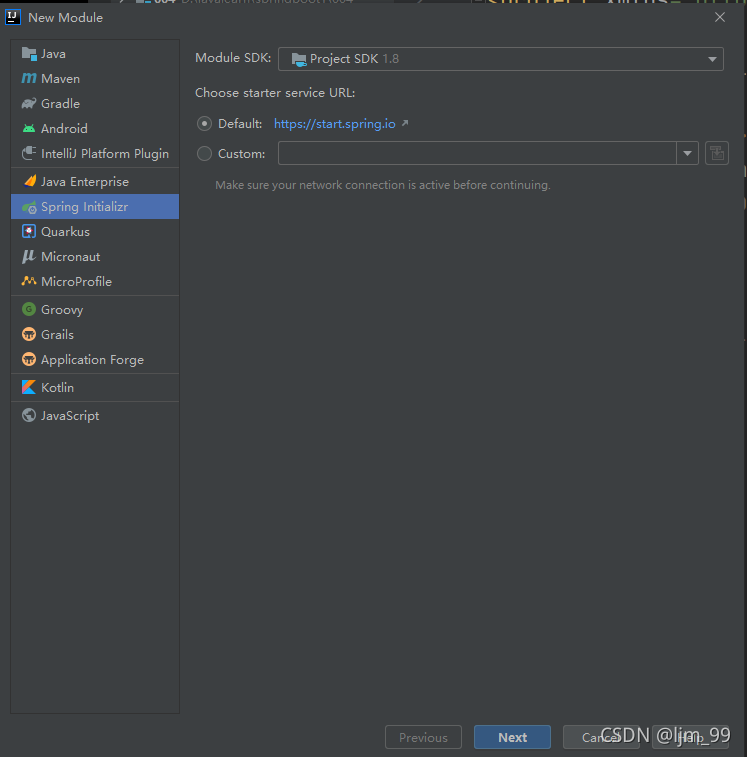Viewport: 747px width, 757px height.
Task: Click the external link arrow after start.spring.io
Action: [405, 123]
